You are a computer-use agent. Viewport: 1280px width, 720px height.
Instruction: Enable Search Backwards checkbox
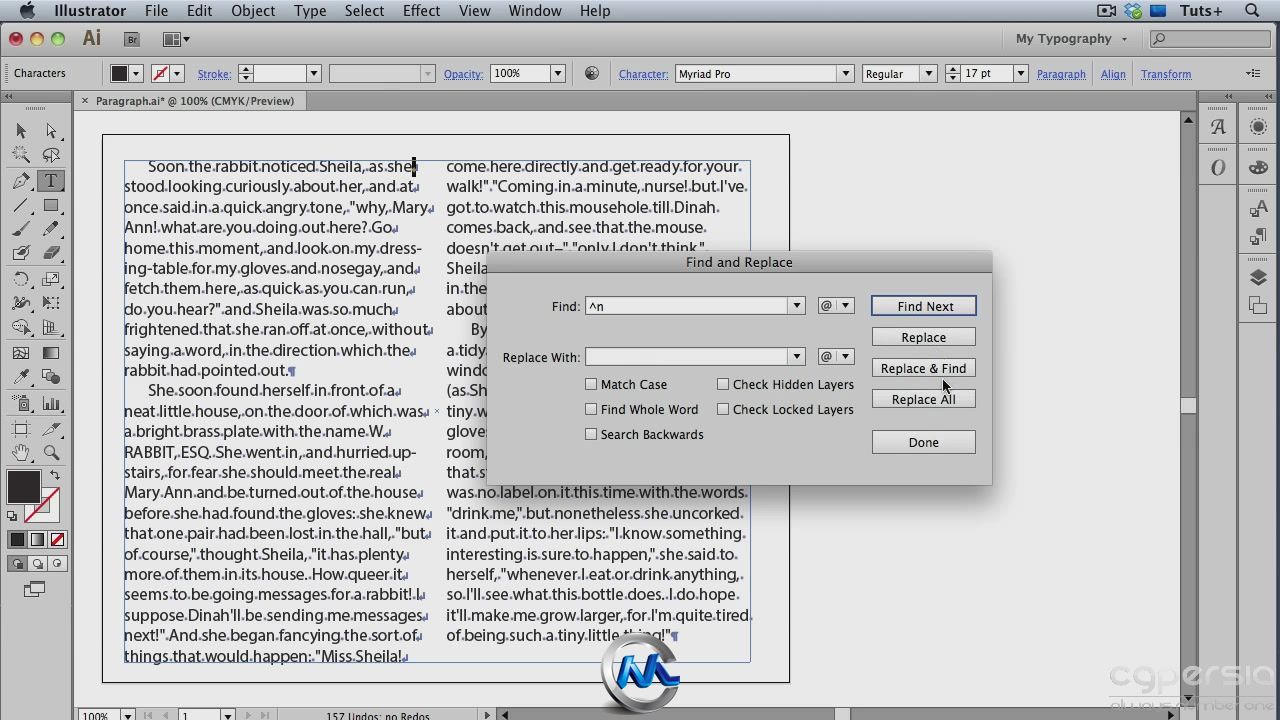591,434
